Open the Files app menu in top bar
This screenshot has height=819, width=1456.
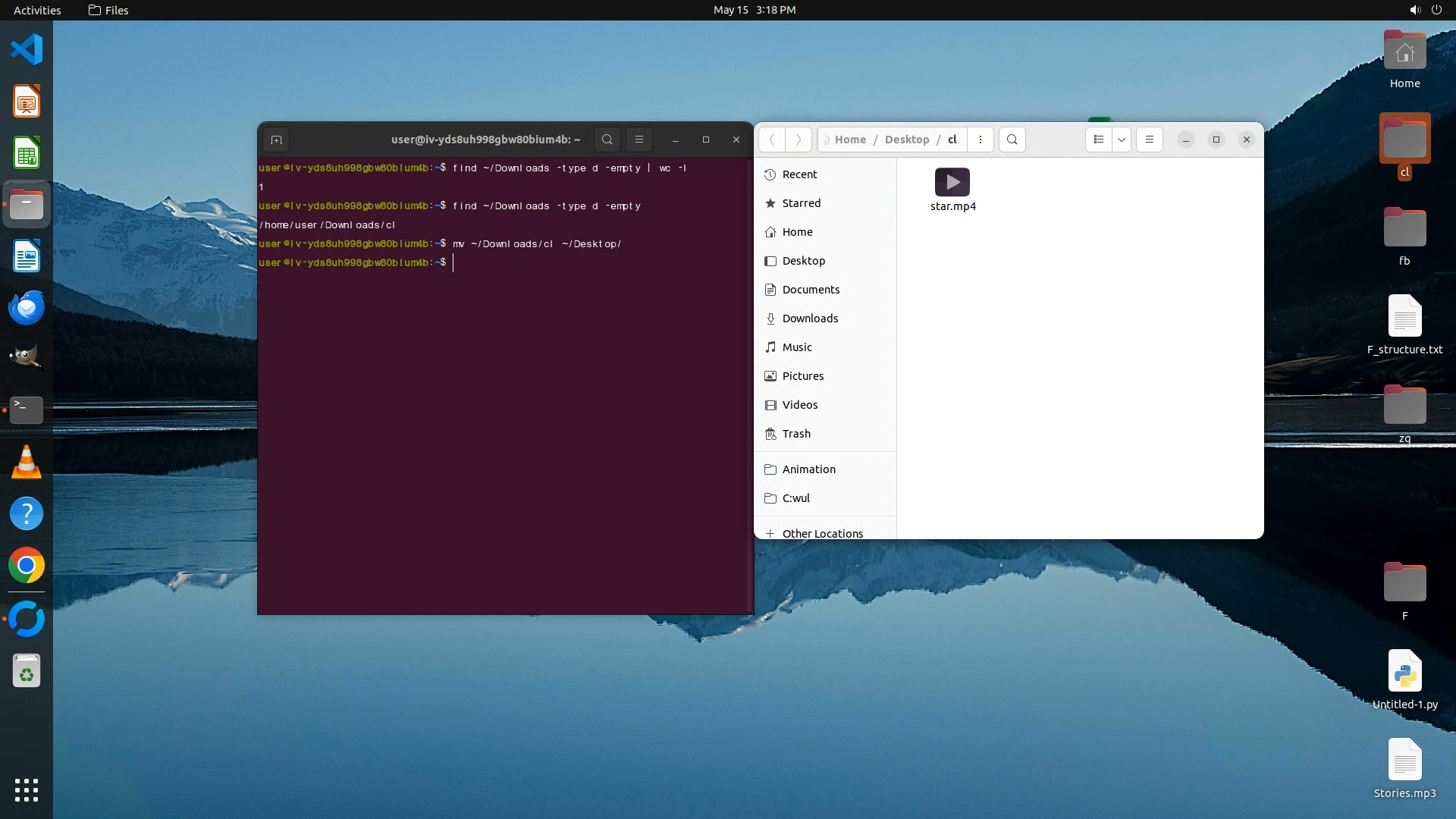pos(108,10)
